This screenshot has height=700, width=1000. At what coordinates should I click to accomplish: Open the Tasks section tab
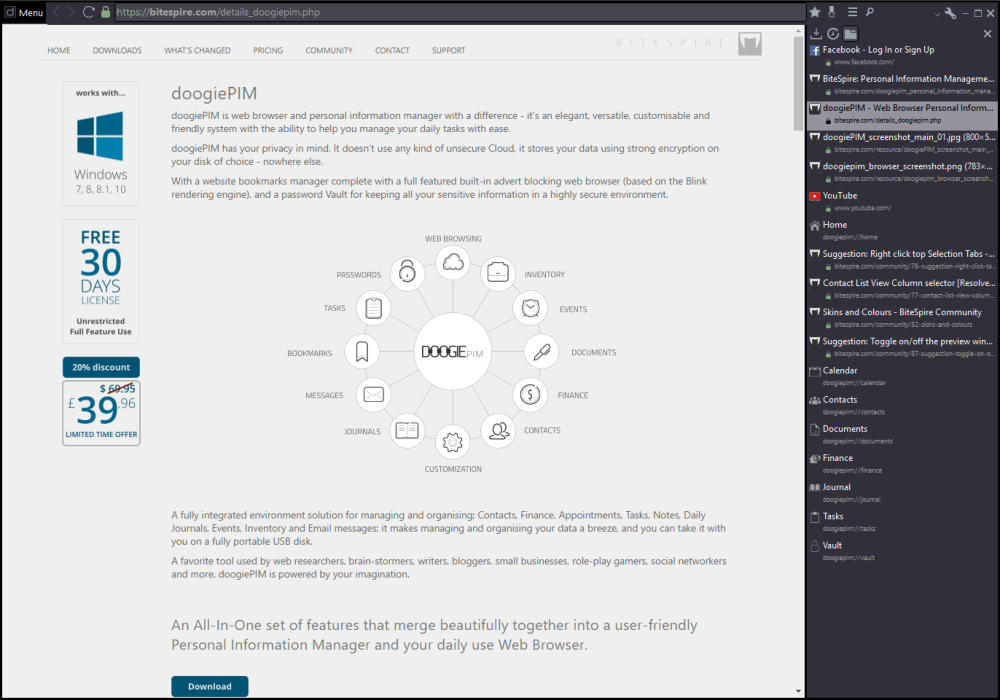[x=902, y=523]
